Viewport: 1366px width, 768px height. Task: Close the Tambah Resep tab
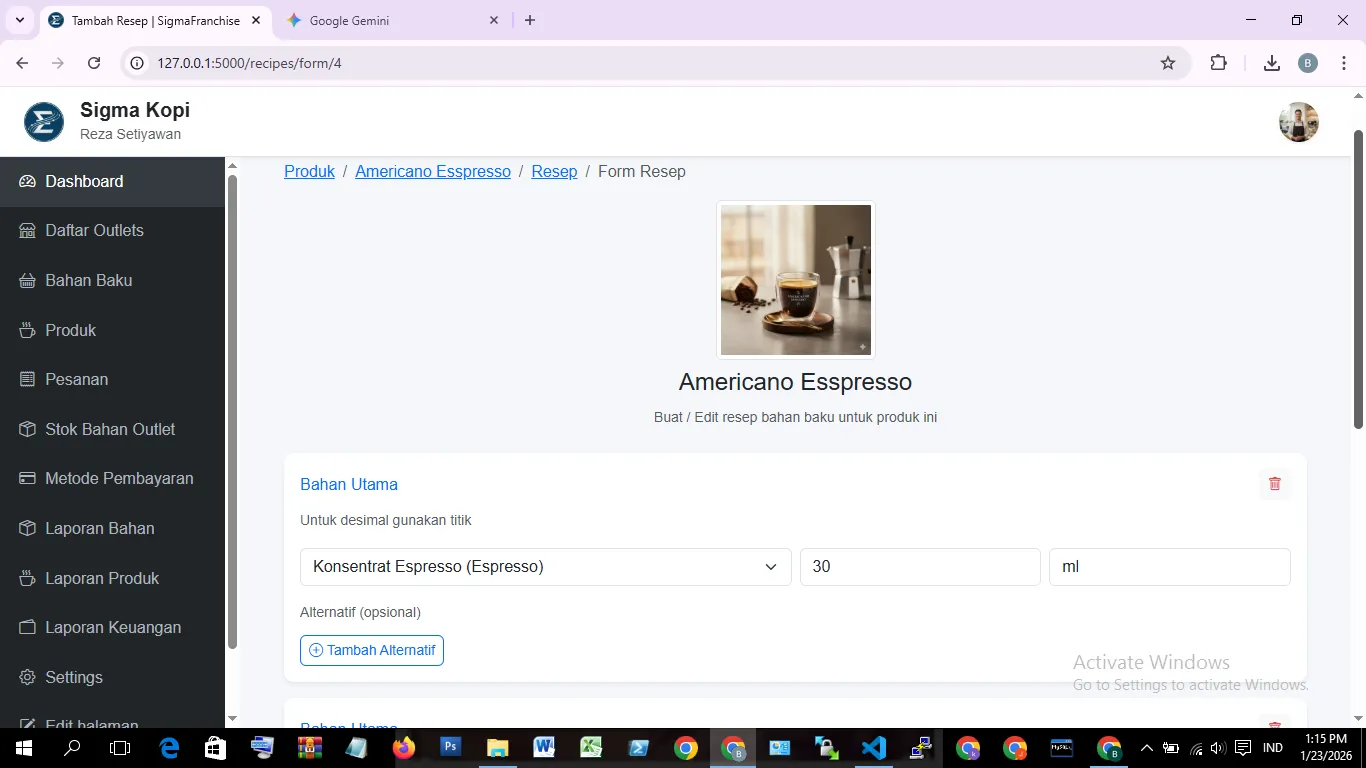tap(255, 20)
